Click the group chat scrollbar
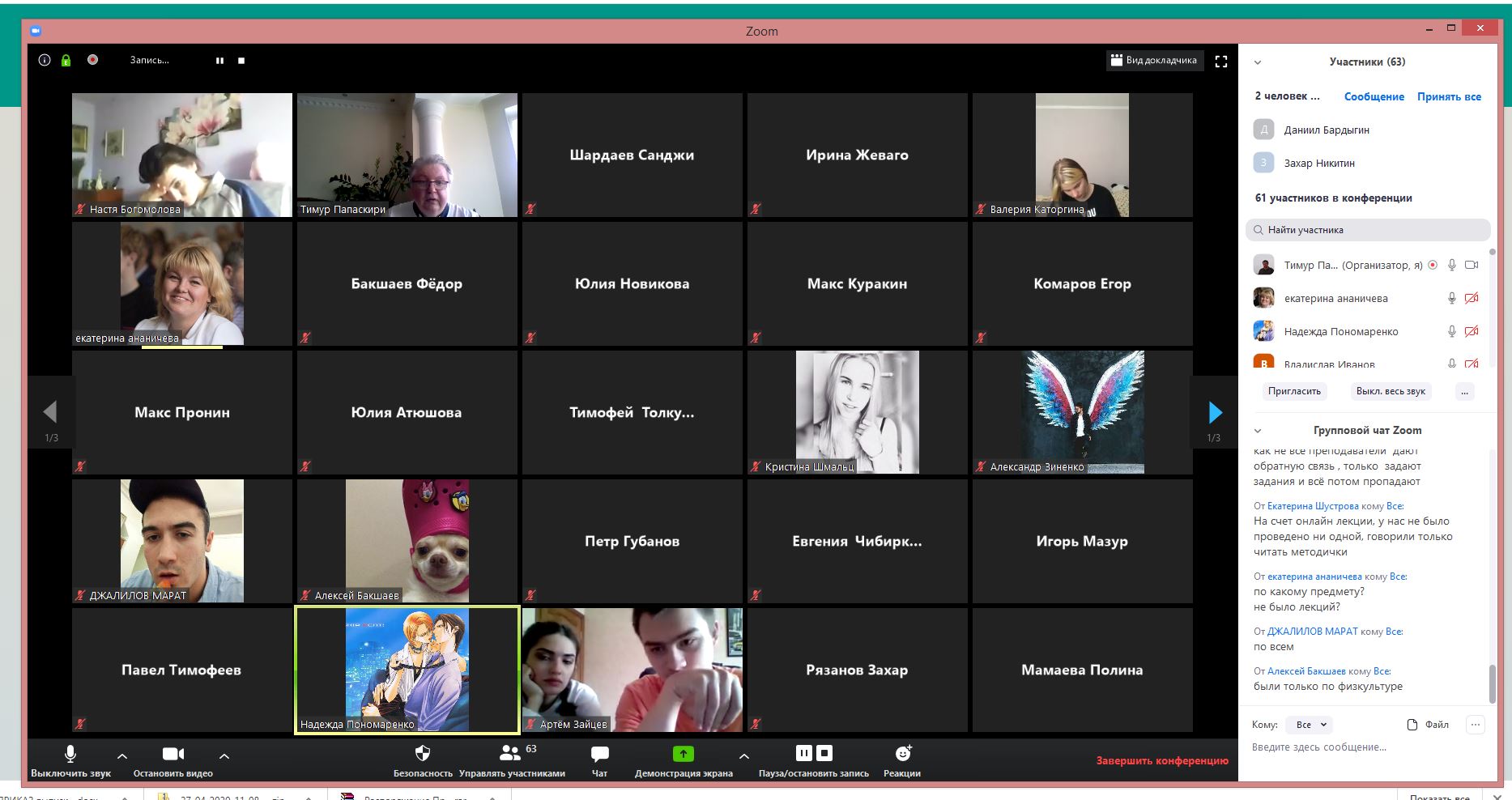Screen dimensions: 1512x800 (x=1493, y=683)
